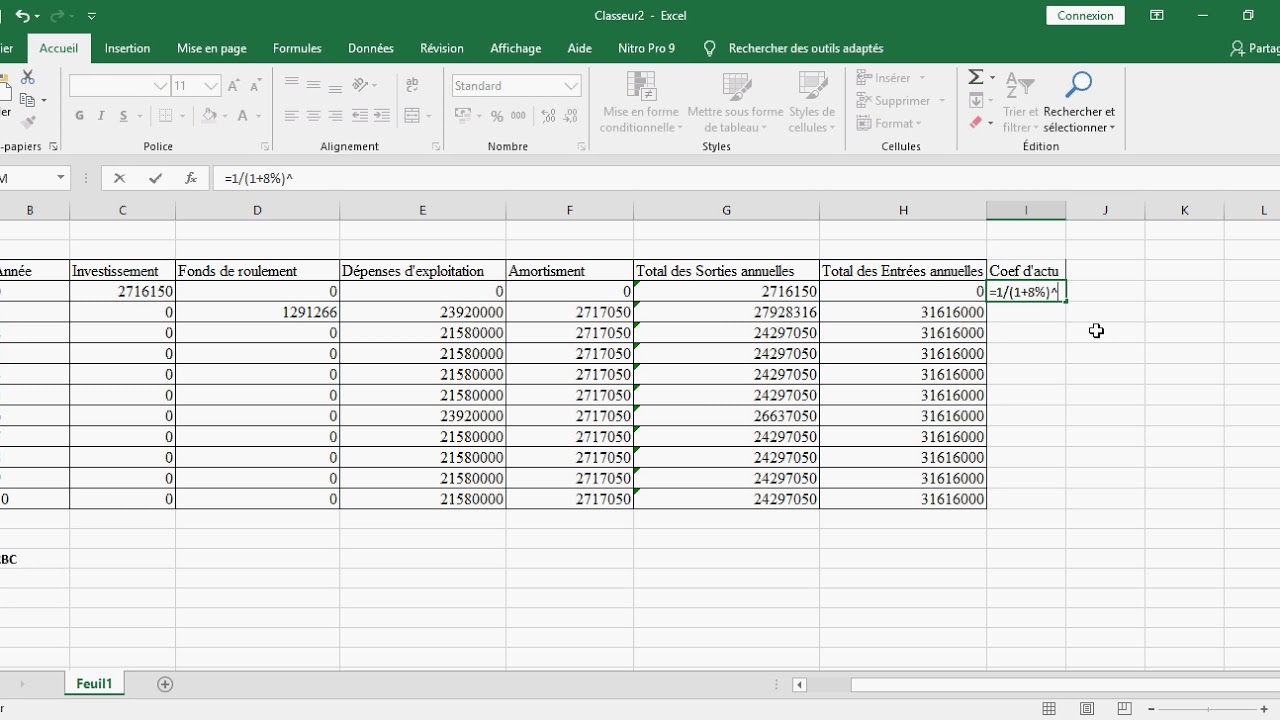This screenshot has height=720, width=1280.
Task: Open the font size dropdown
Action: click(x=211, y=86)
